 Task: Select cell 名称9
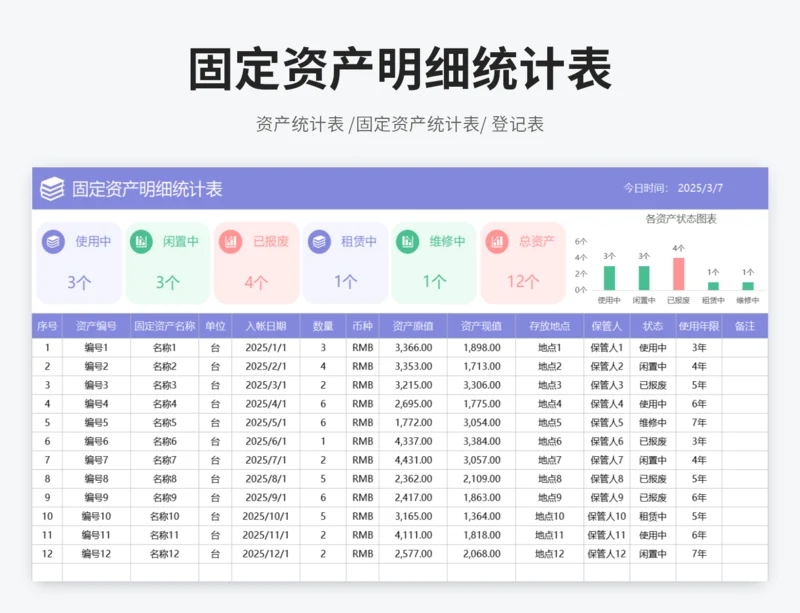(x=164, y=498)
